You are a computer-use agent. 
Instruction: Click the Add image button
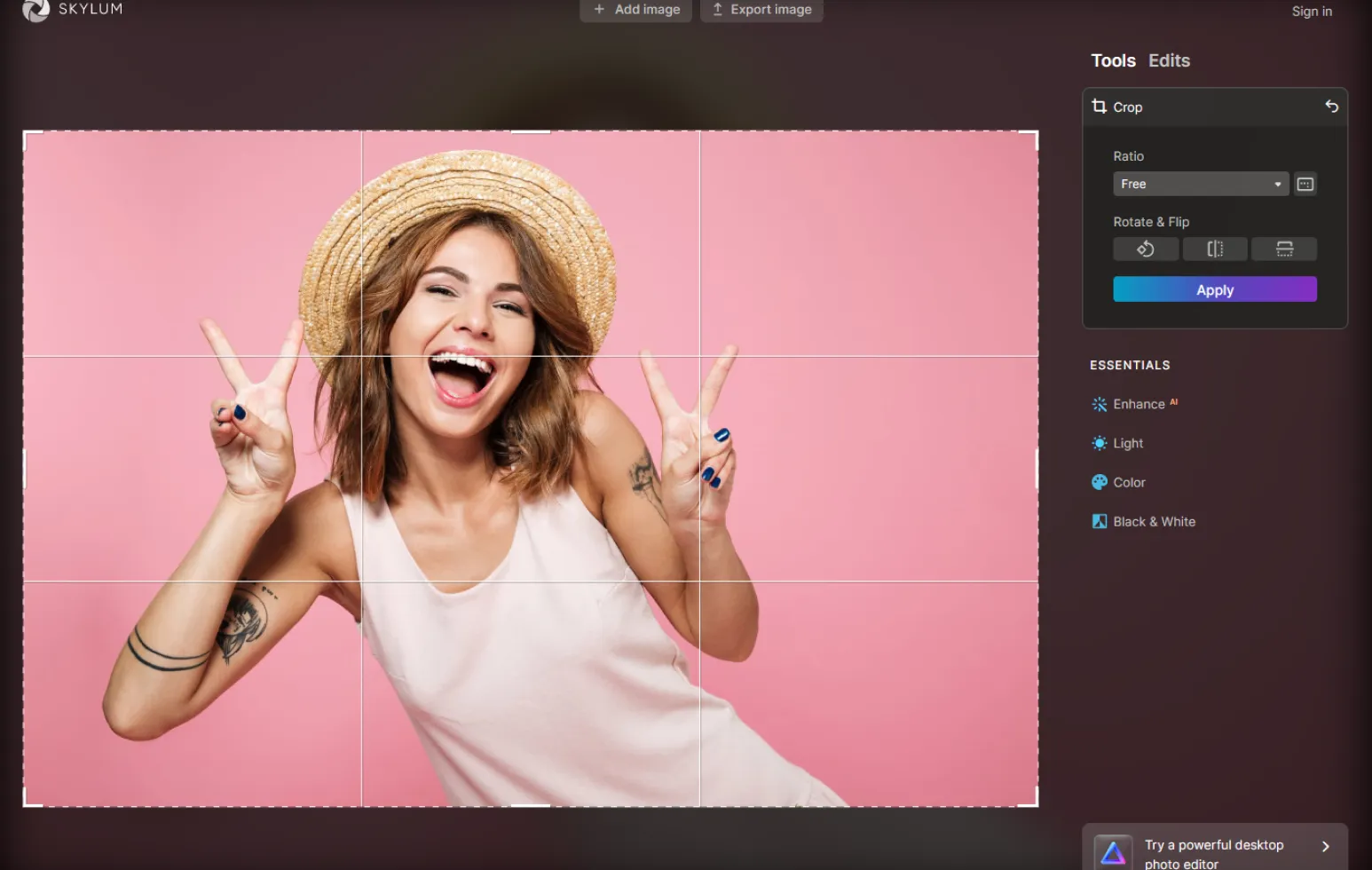tap(635, 10)
